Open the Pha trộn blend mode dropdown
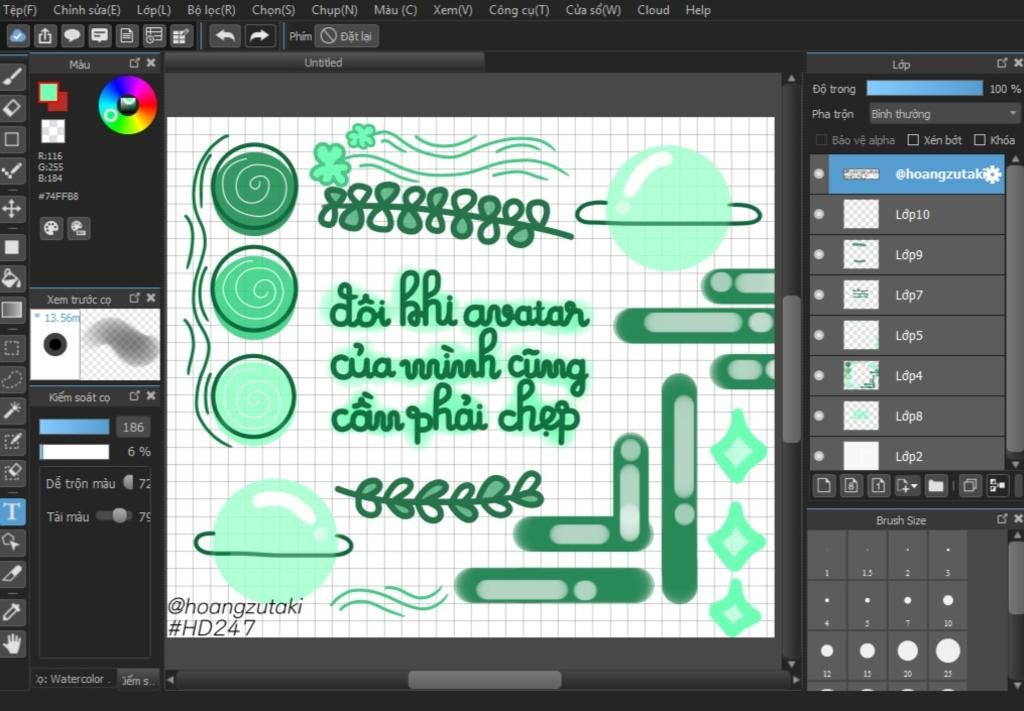Image resolution: width=1024 pixels, height=711 pixels. 944,114
